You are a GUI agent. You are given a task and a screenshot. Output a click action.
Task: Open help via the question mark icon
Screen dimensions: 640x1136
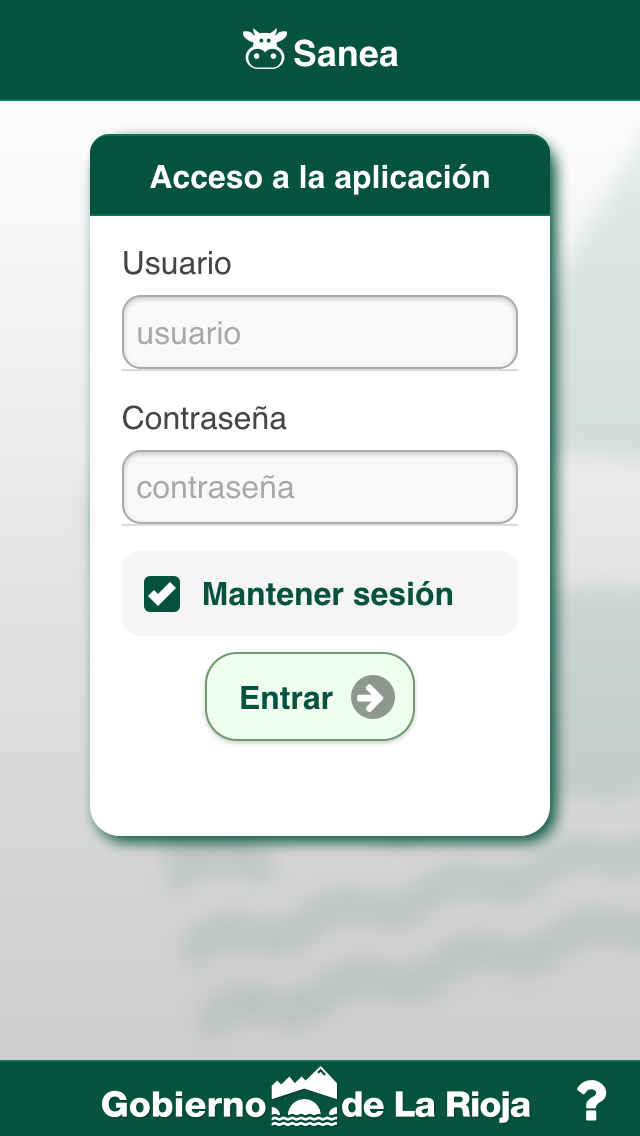[x=592, y=1101]
